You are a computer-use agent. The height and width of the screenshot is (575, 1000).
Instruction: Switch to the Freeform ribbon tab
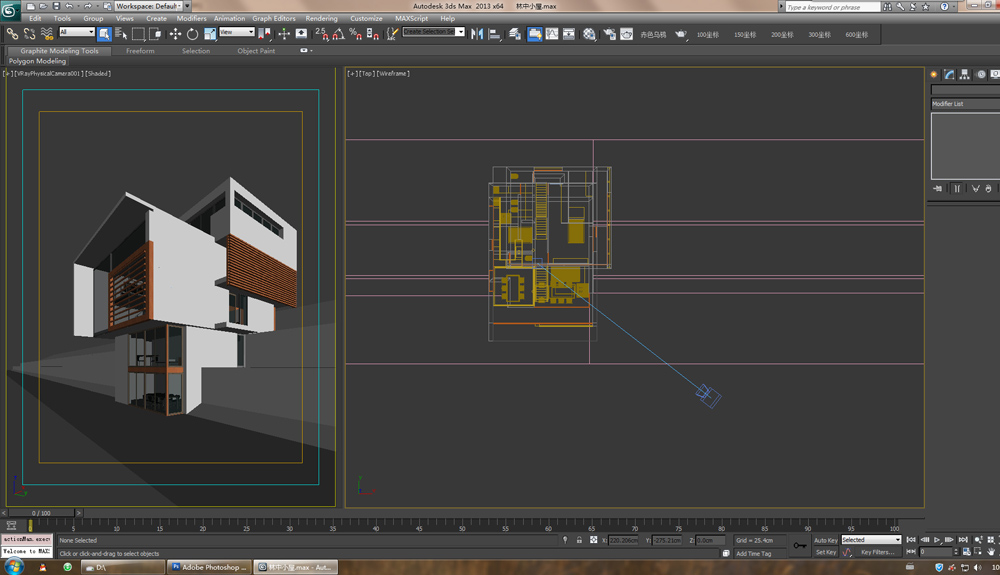(140, 51)
